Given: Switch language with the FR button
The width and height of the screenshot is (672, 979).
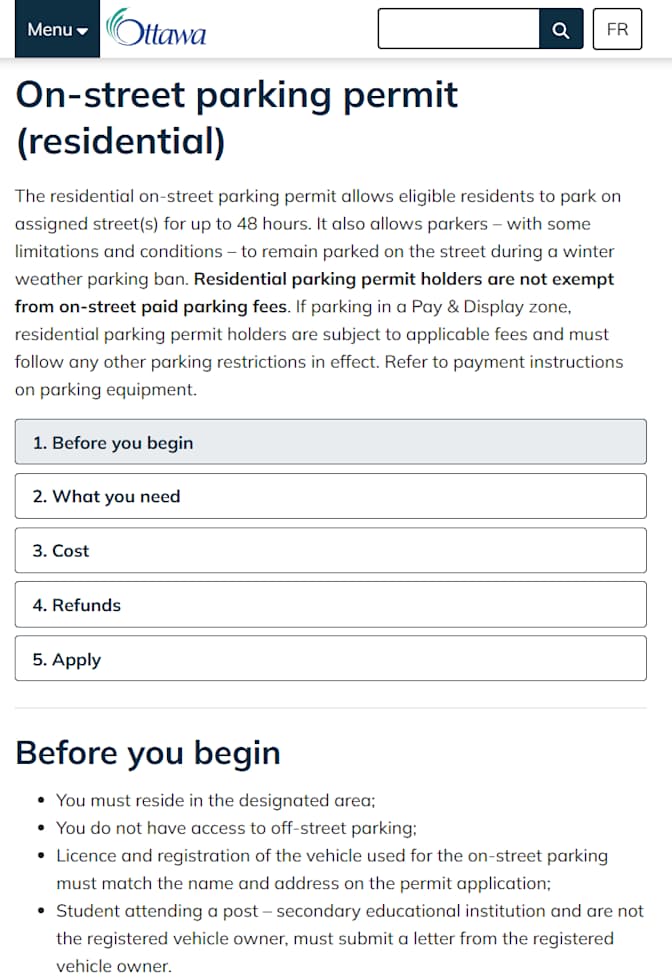Looking at the screenshot, I should coord(617,29).
